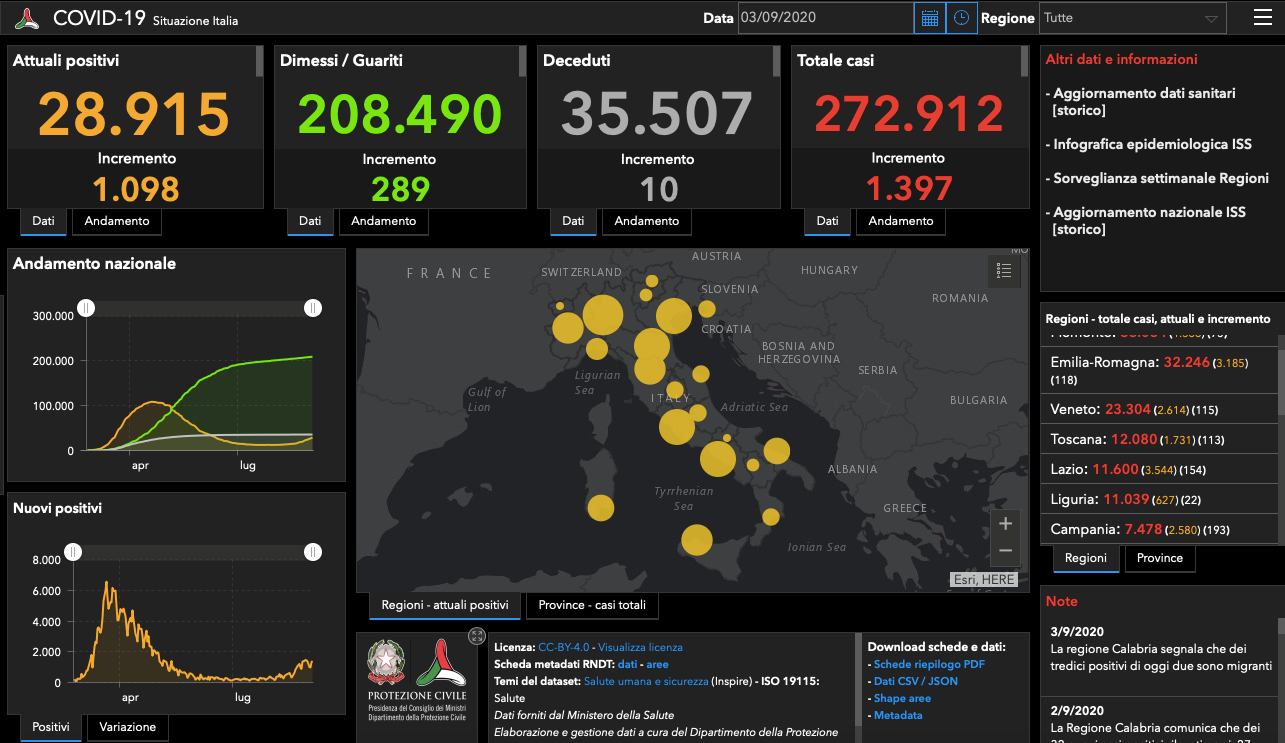This screenshot has height=743, width=1285.
Task: Open the hamburger menu at top right
Action: click(1263, 17)
